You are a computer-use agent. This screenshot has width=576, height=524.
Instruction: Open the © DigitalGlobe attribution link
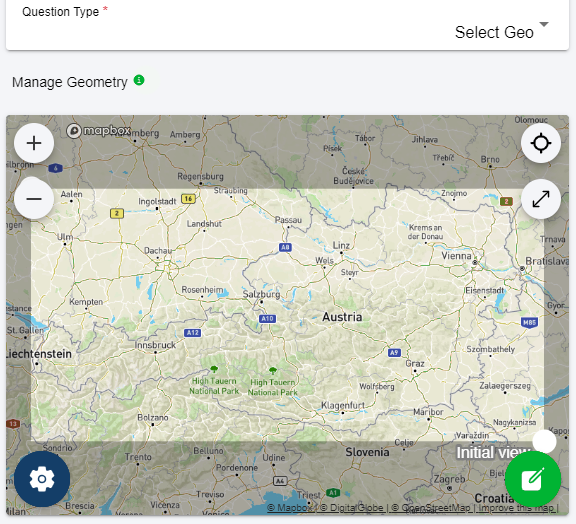[352, 508]
